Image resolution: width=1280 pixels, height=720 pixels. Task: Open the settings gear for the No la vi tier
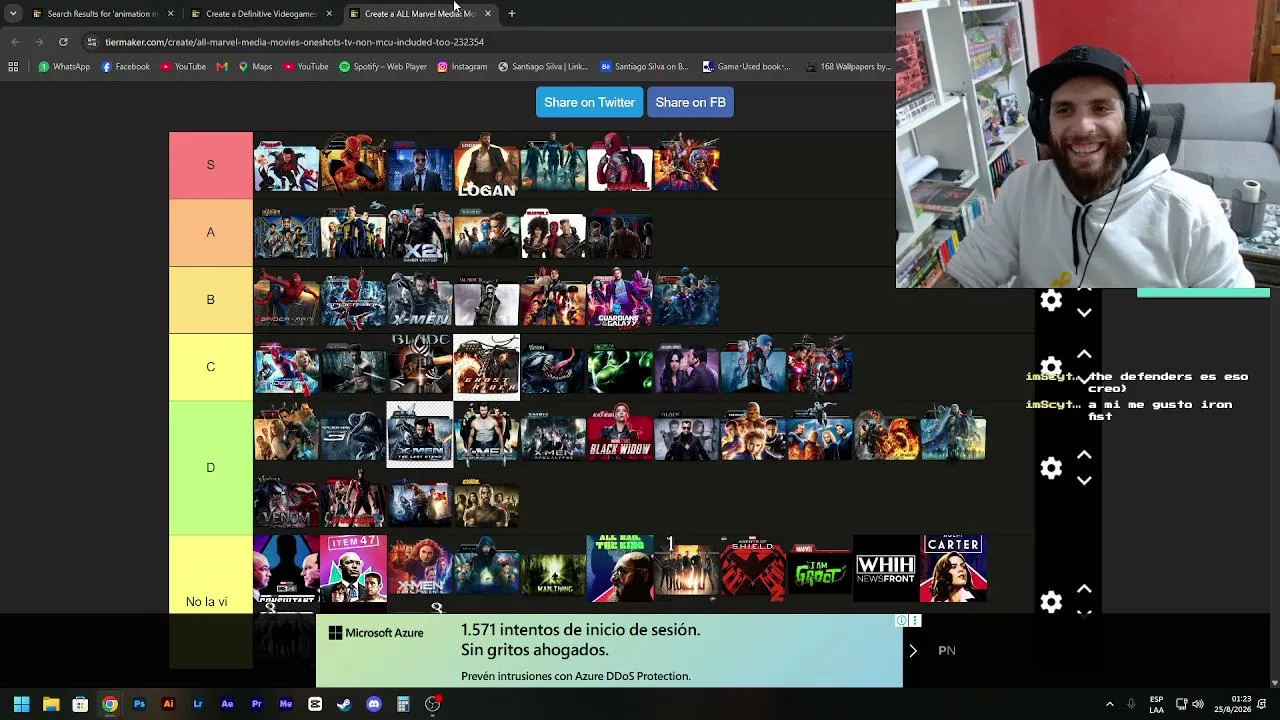[x=1051, y=601]
